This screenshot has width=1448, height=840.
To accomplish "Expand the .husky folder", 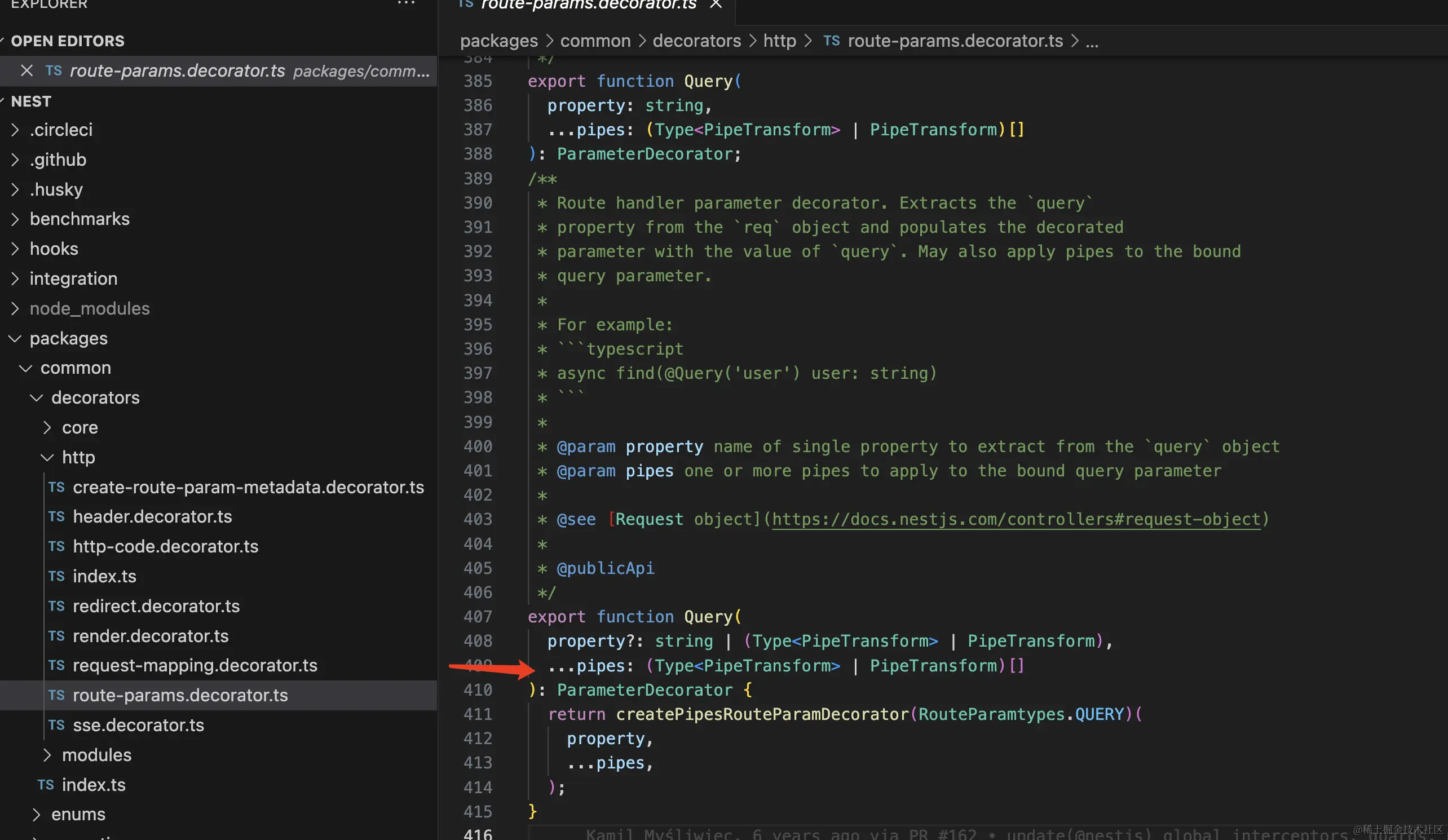I will tap(16, 189).
